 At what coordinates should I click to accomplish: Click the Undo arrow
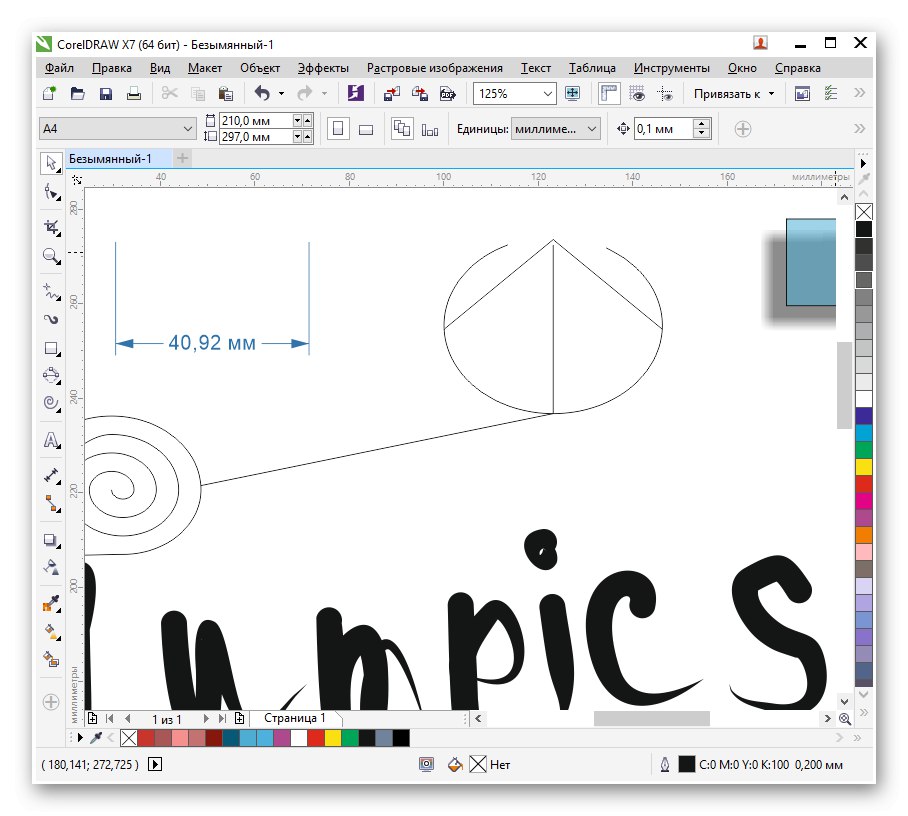coord(262,93)
